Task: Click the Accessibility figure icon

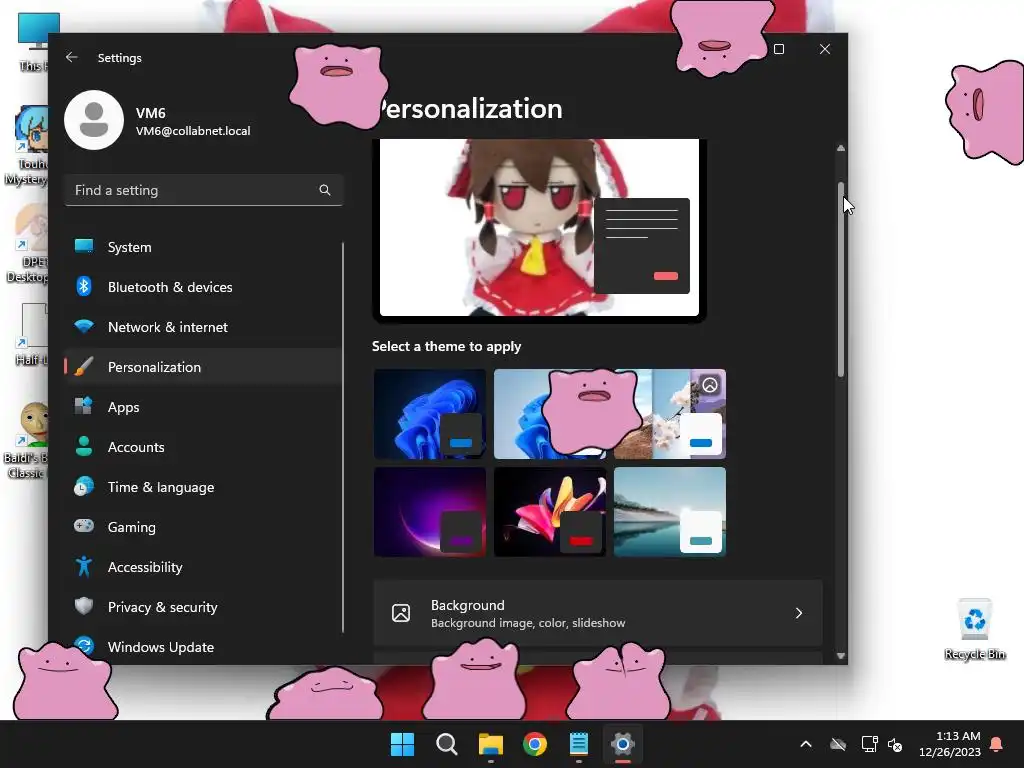Action: (x=84, y=566)
